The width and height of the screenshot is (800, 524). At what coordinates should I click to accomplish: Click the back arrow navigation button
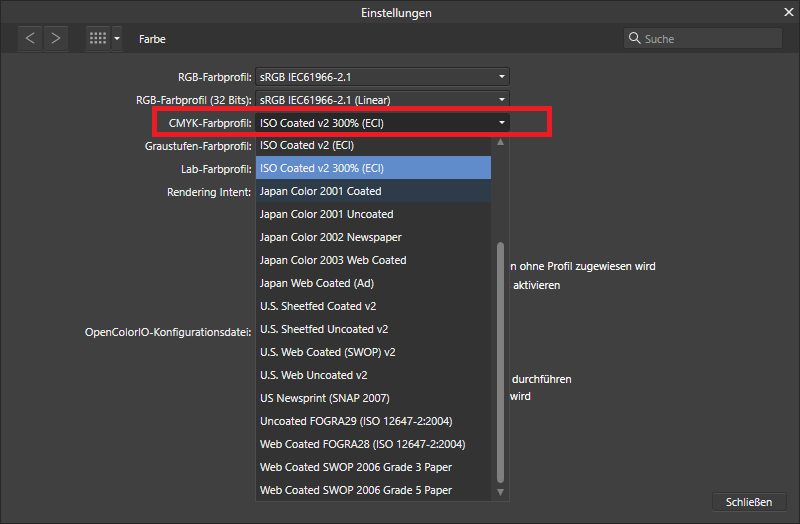(x=30, y=38)
